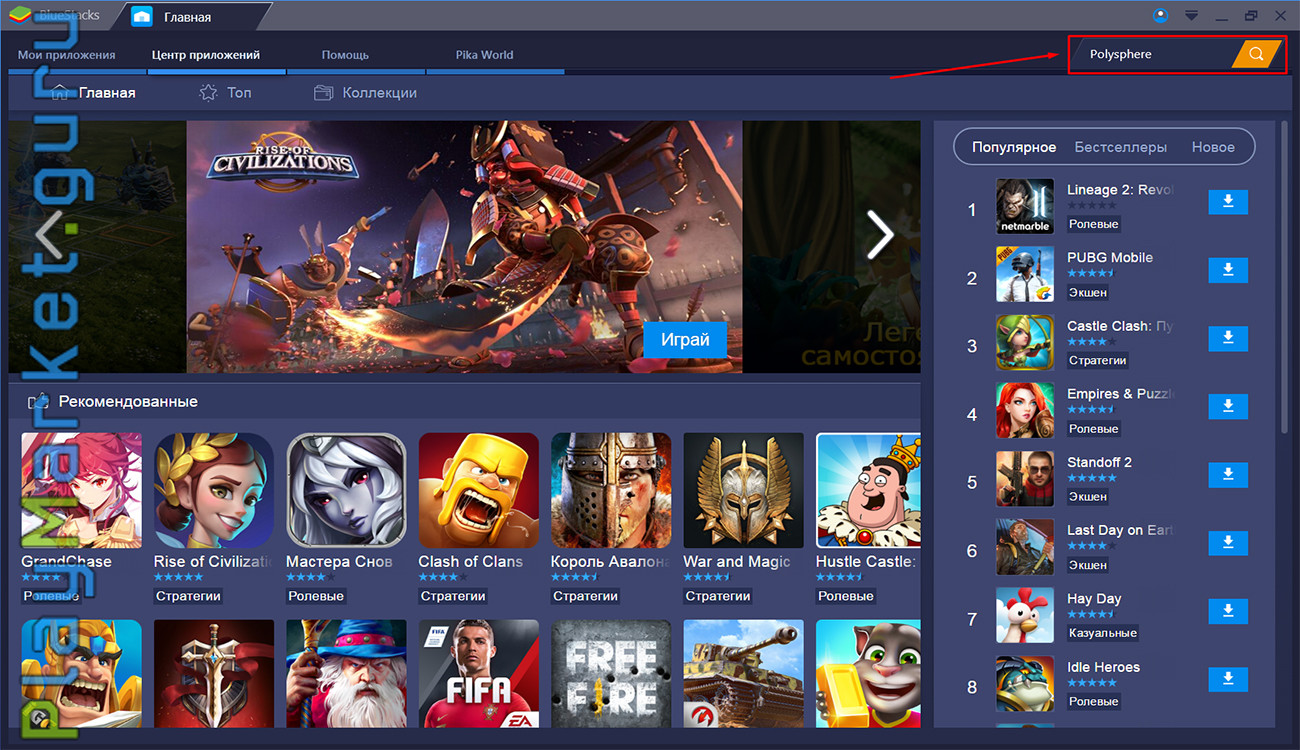This screenshot has width=1300, height=750.
Task: Download Idle Heroes from the popular list
Action: pyautogui.click(x=1228, y=679)
